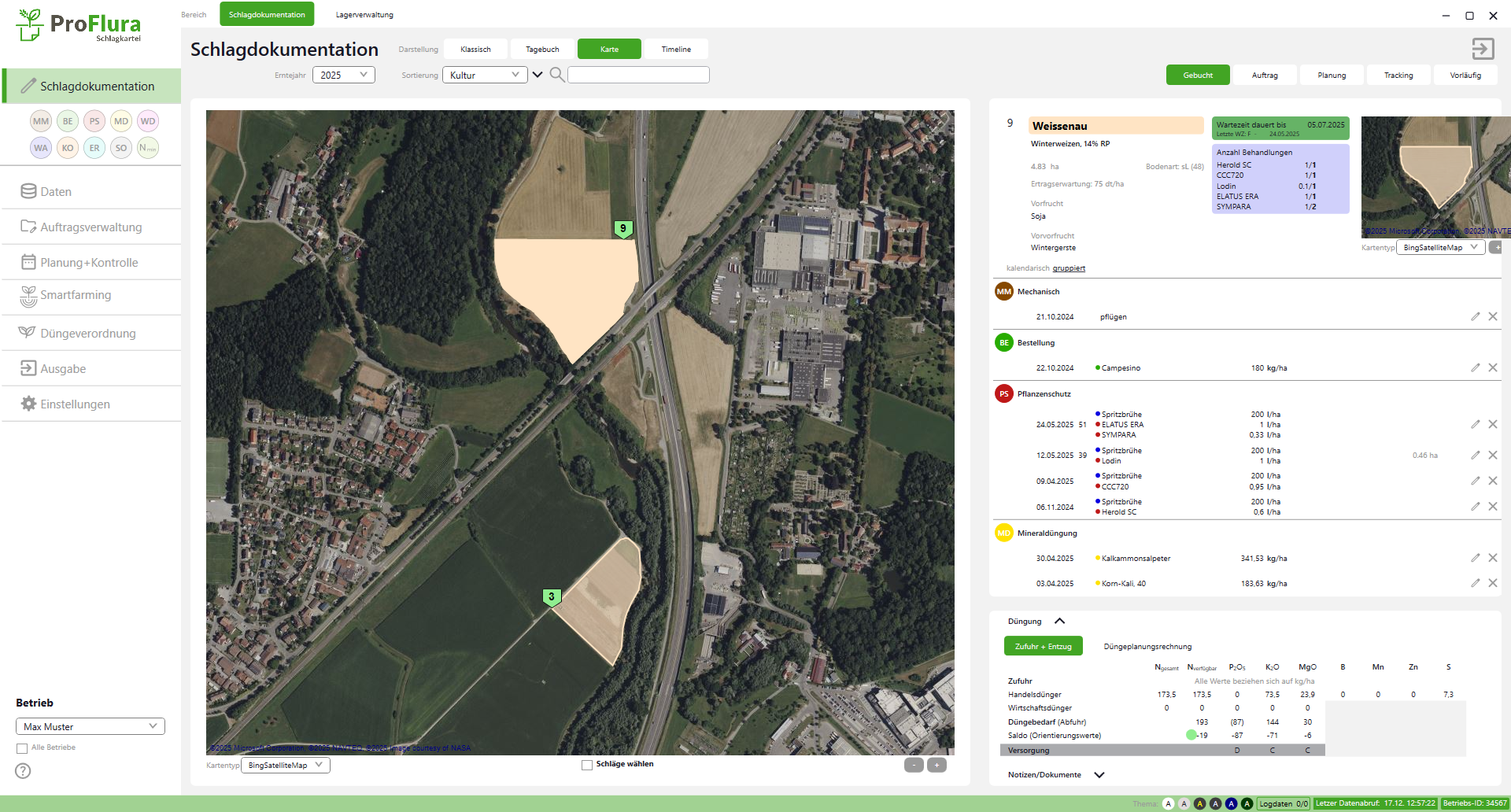
Task: Expand the Notizen/Dokumente section
Action: [1099, 775]
